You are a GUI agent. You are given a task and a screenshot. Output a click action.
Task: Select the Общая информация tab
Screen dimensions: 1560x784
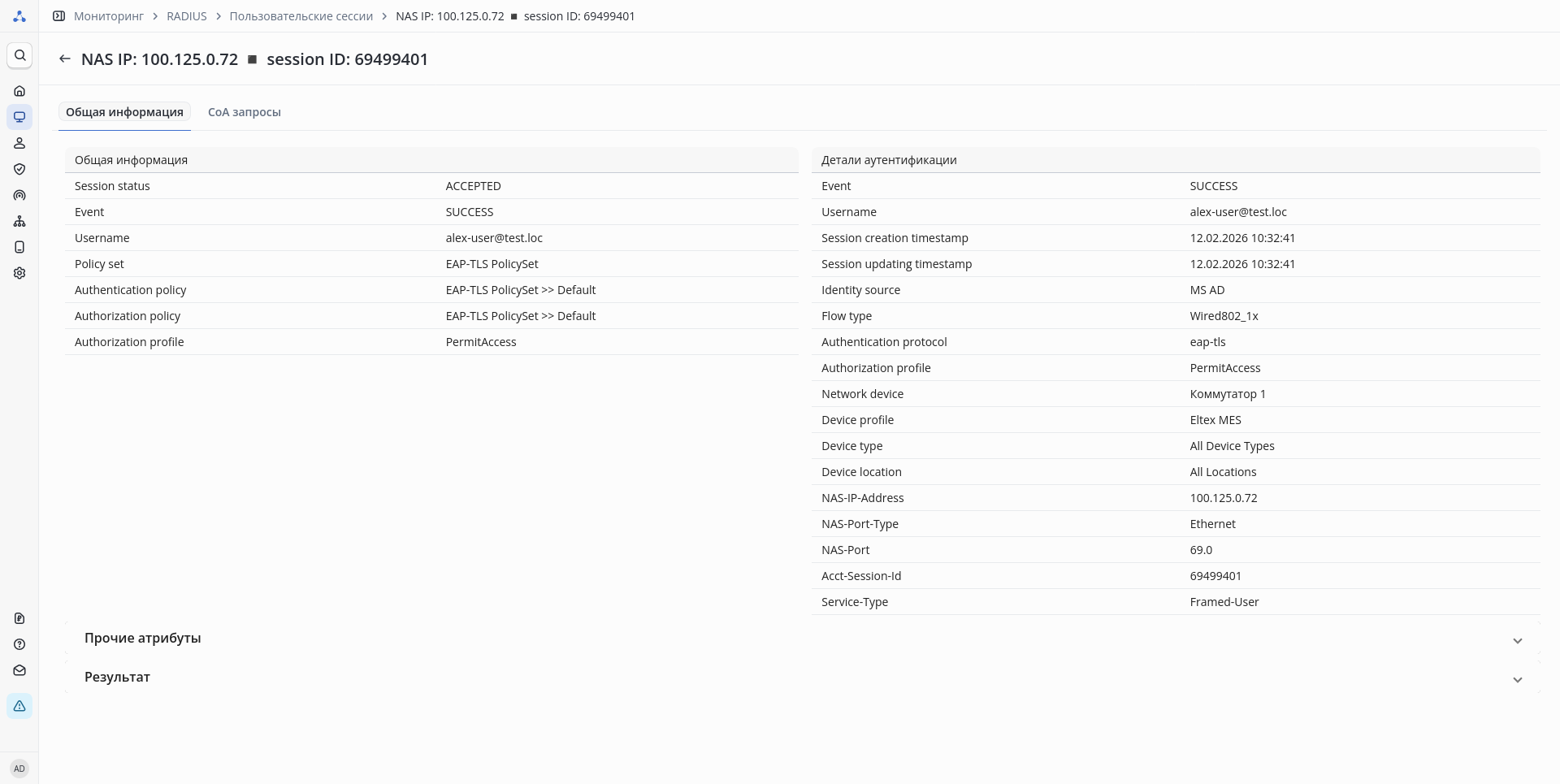pyautogui.click(x=124, y=112)
